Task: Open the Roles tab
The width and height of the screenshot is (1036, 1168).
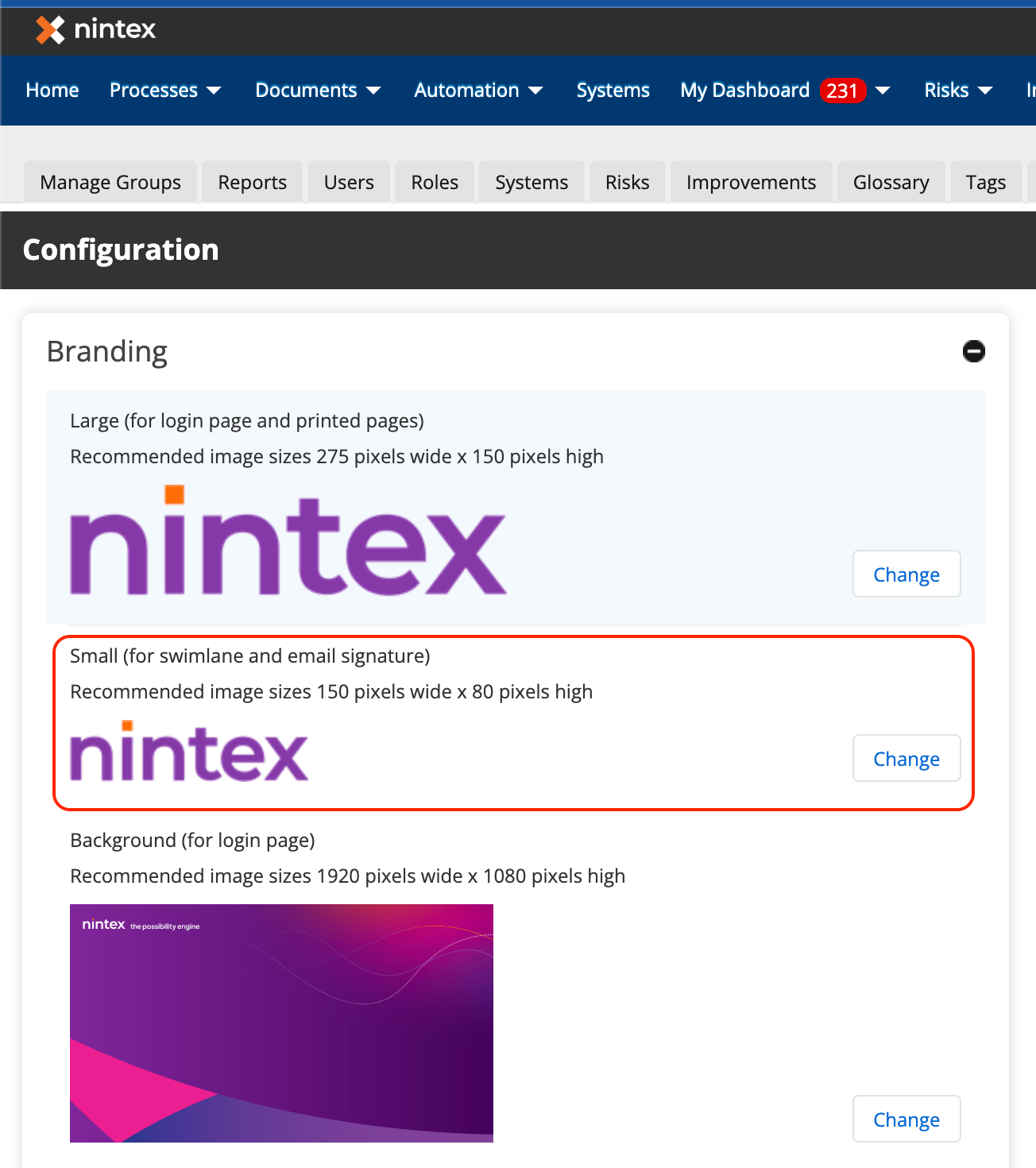Action: pyautogui.click(x=435, y=182)
